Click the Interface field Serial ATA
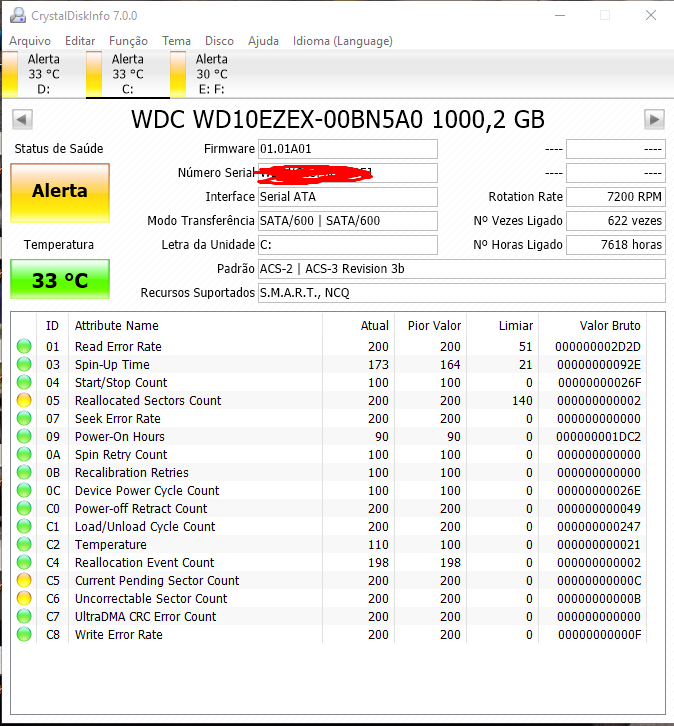 pyautogui.click(x=348, y=197)
